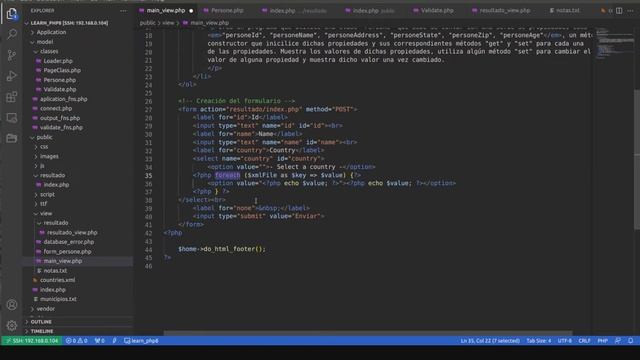Open the editor's more actions ellipsis
The height and width of the screenshot is (360, 640).
[x=630, y=11]
